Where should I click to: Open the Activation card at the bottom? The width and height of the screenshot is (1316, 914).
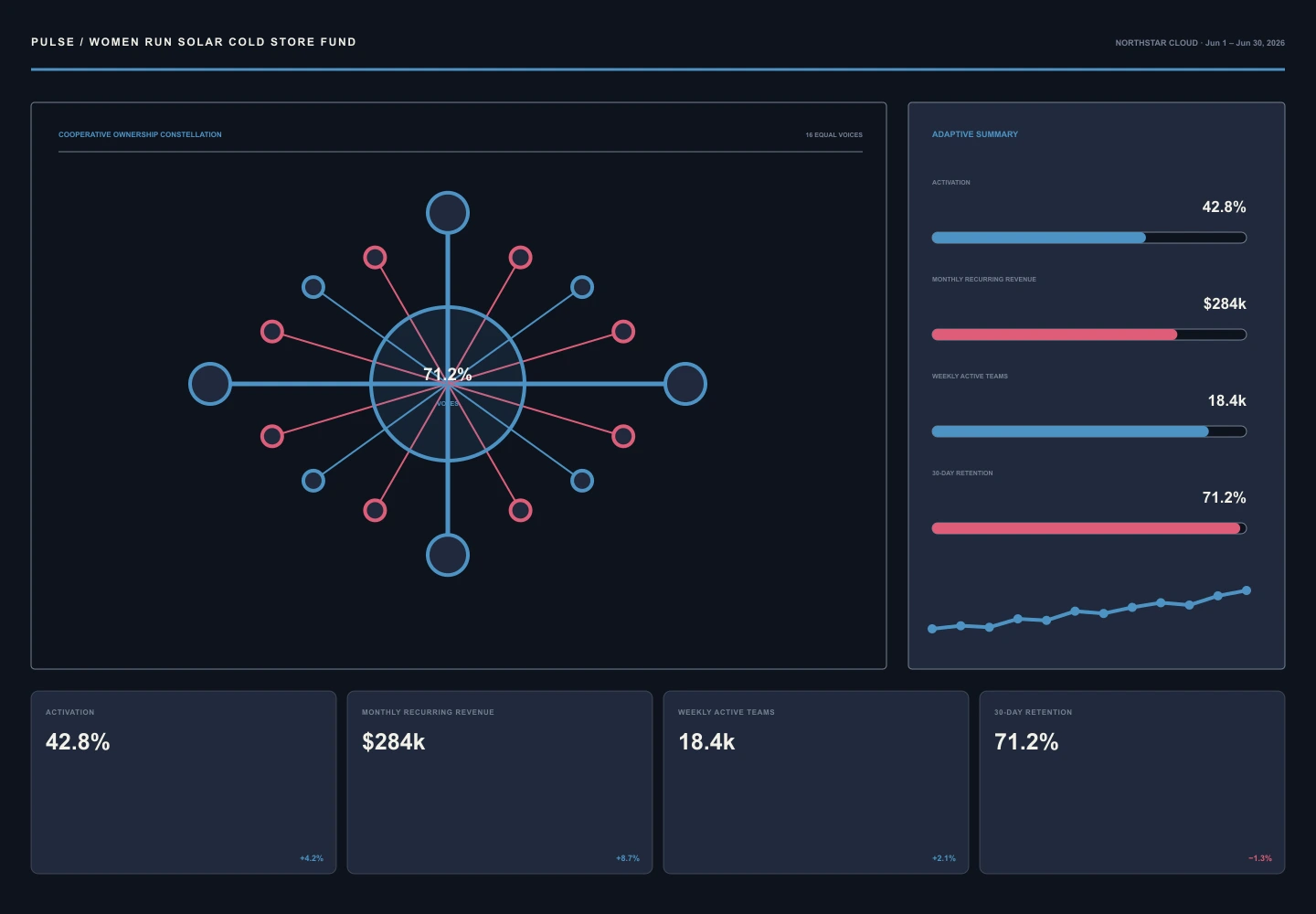click(x=184, y=782)
